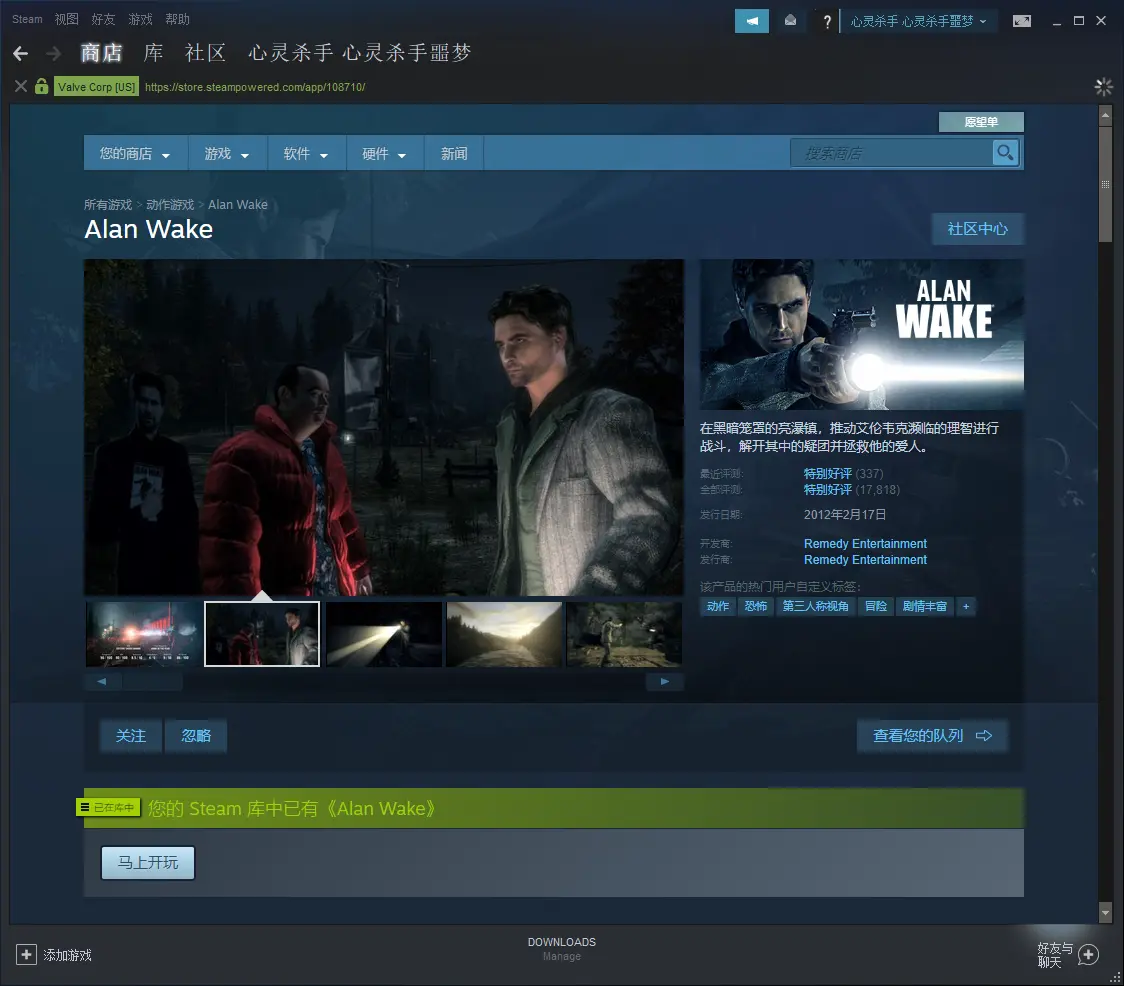Open the account name dropdown
Image resolution: width=1124 pixels, height=986 pixels.
pyautogui.click(x=918, y=22)
